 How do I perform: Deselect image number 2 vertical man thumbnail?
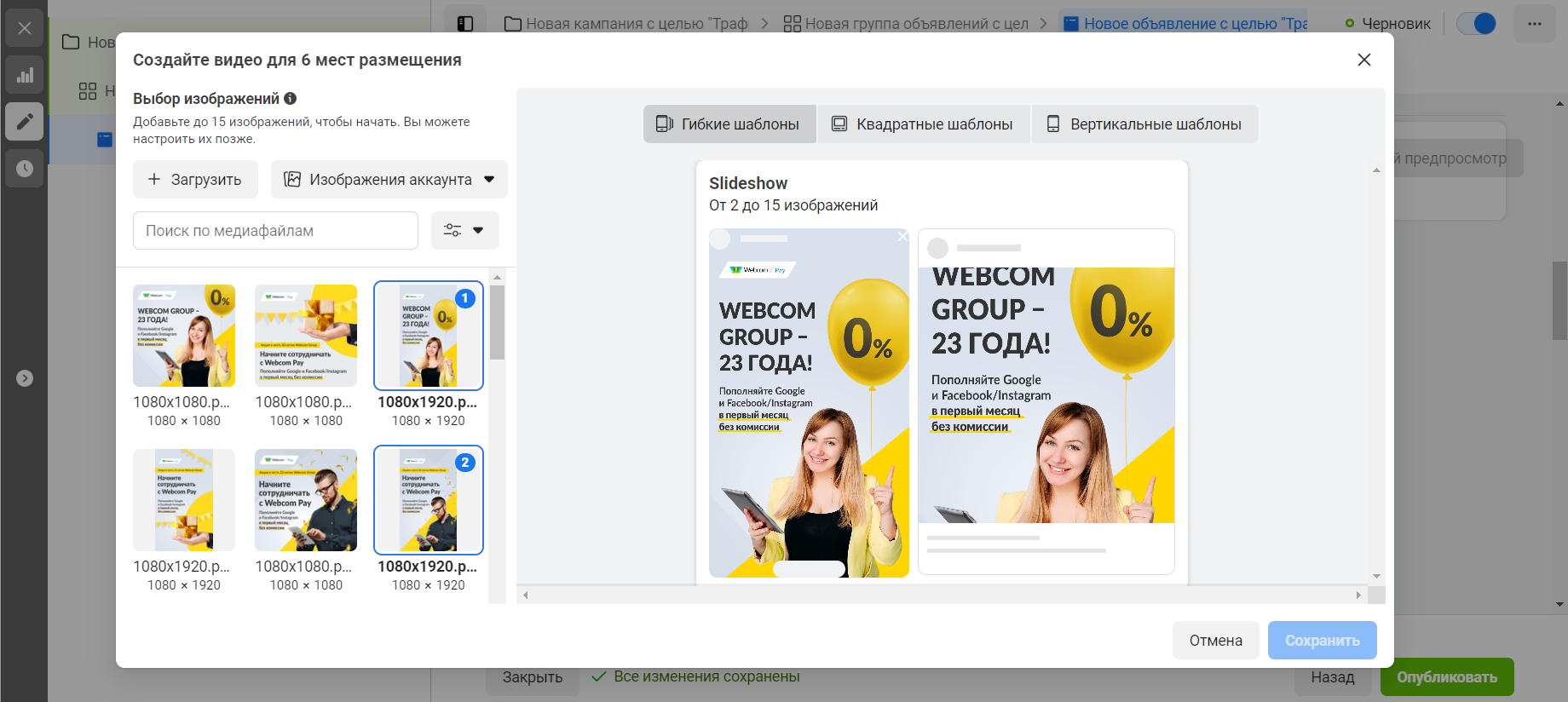pyautogui.click(x=429, y=500)
